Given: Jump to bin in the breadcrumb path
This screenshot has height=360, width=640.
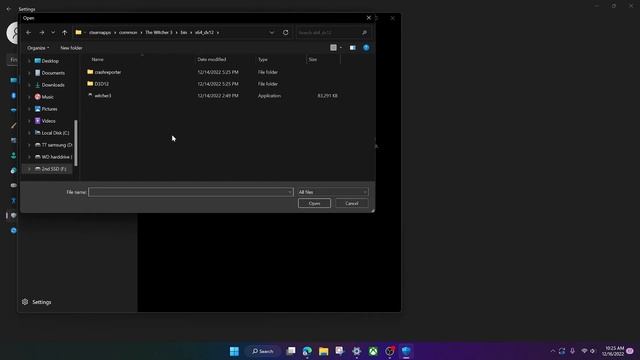Looking at the screenshot, I should 184,32.
